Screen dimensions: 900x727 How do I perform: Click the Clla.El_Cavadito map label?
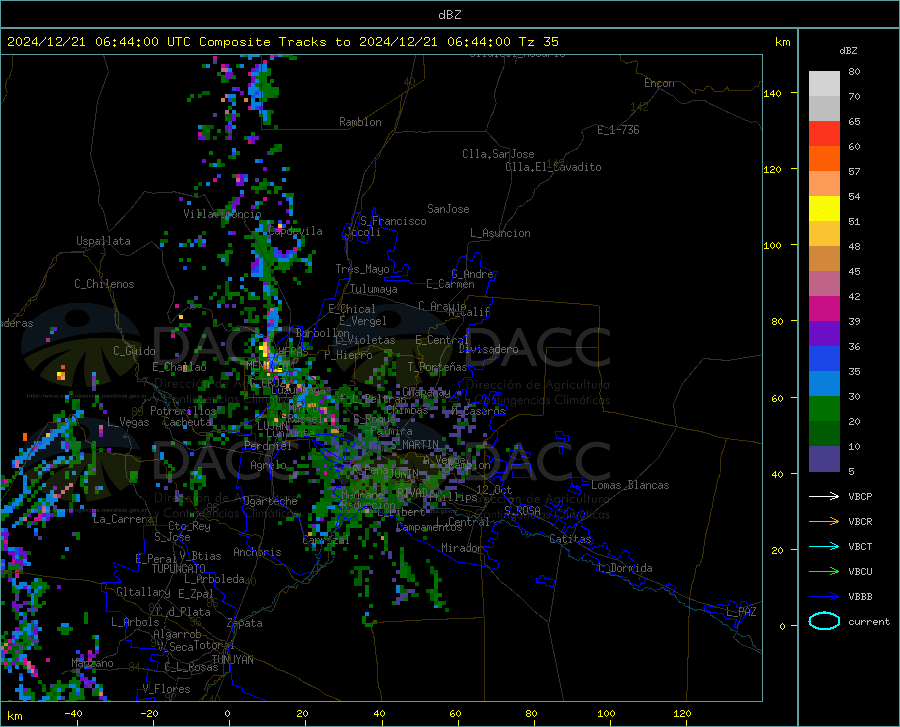pos(553,167)
